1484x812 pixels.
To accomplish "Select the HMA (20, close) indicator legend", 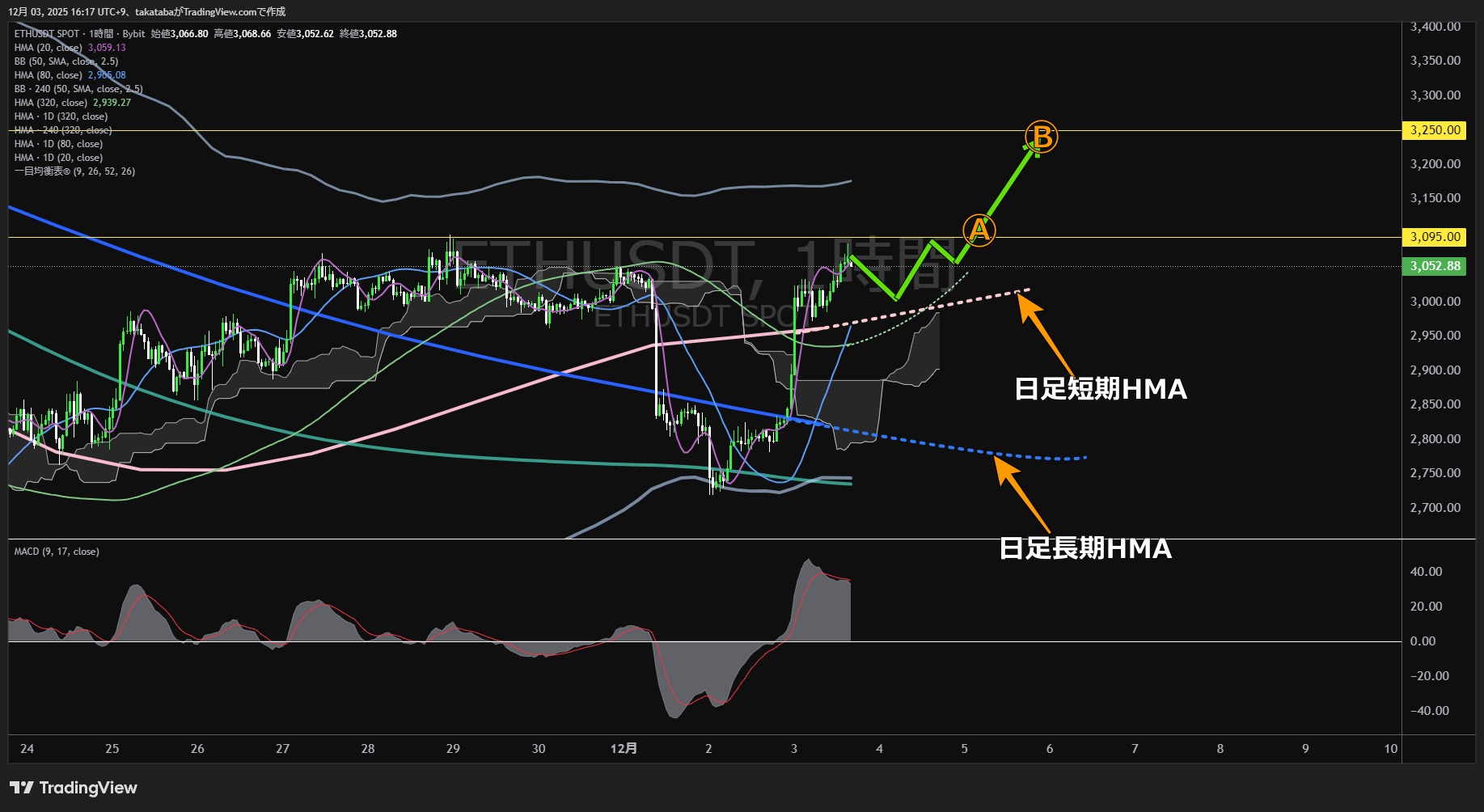I will point(49,48).
